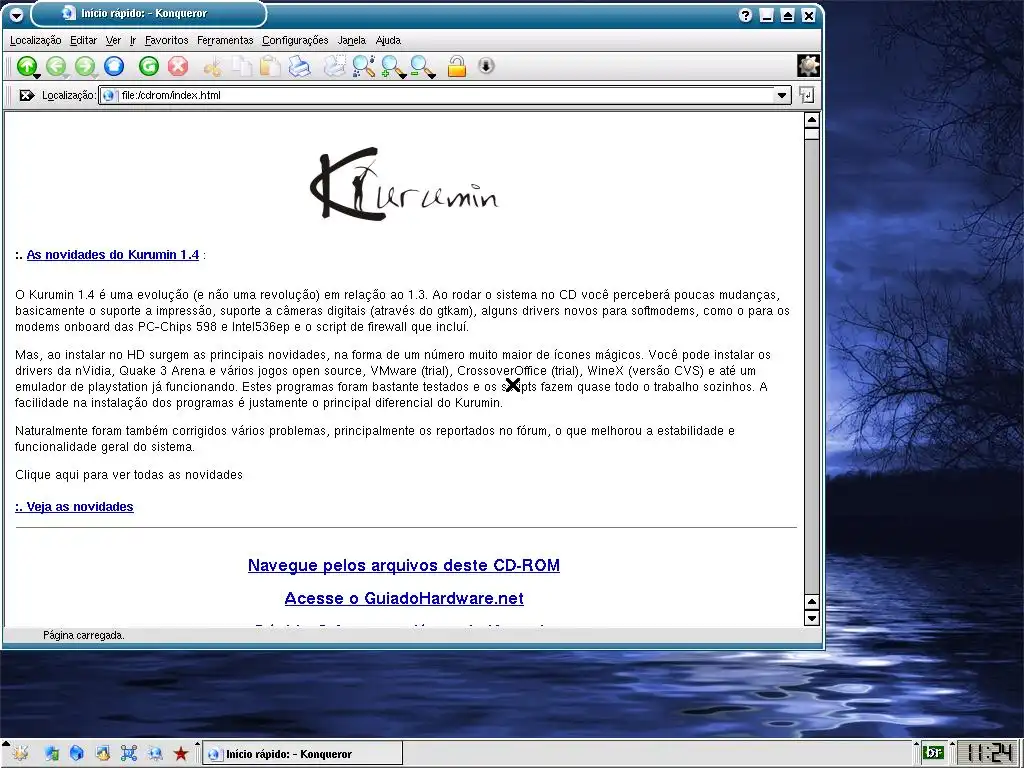
Task: Click the panel clock showing 11:24
Action: coord(990,753)
